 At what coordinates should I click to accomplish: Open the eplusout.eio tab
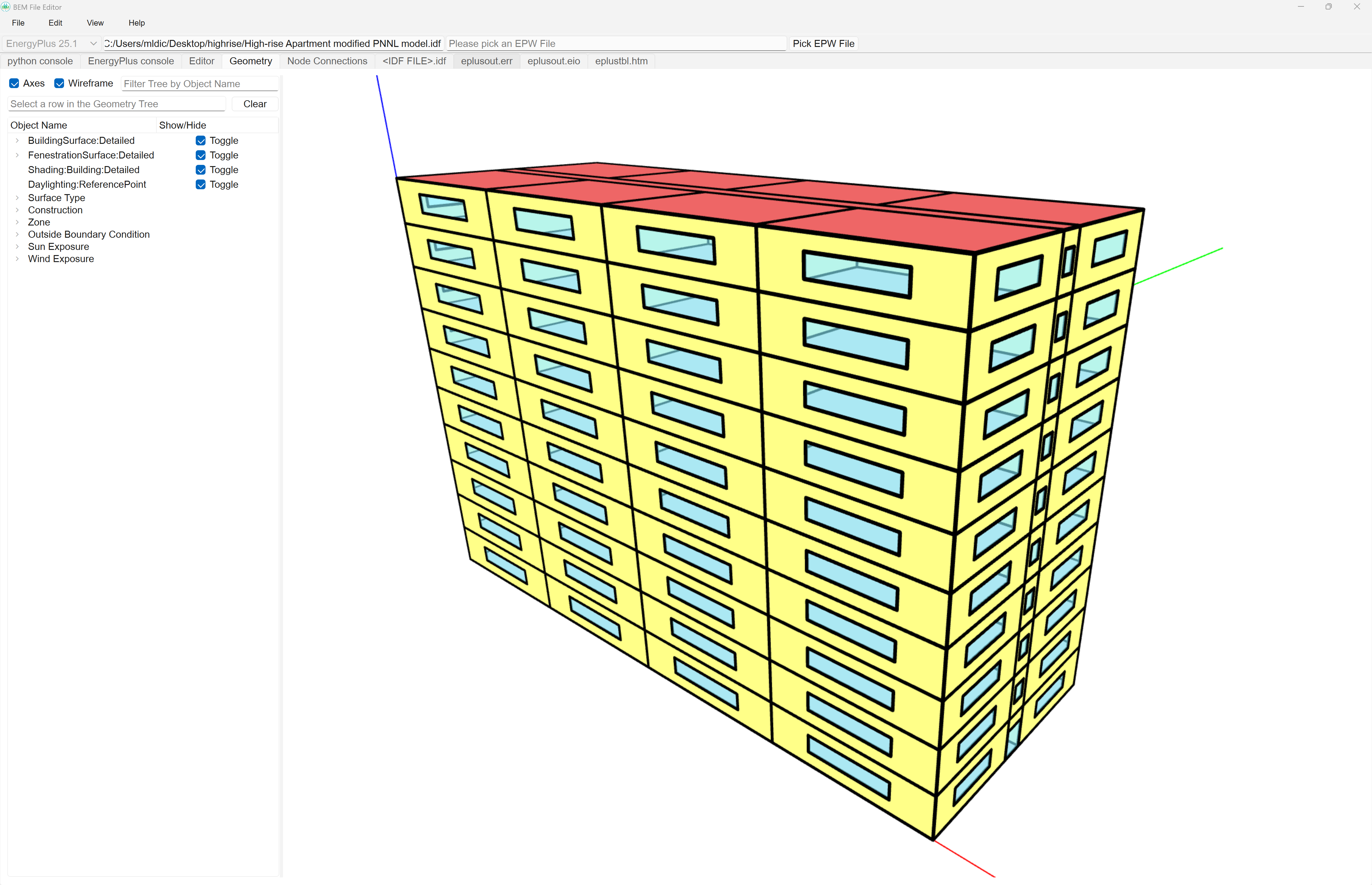point(554,61)
